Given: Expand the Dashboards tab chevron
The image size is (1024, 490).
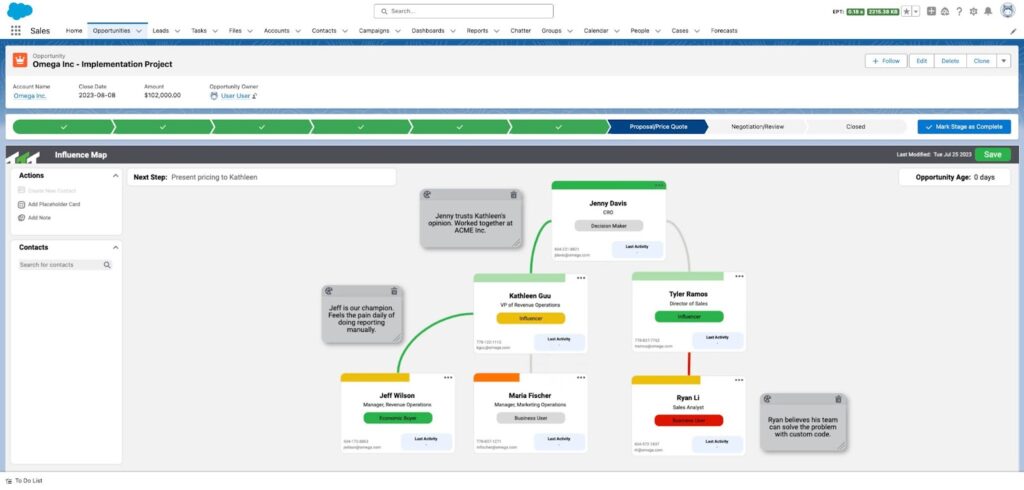Looking at the screenshot, I should pyautogui.click(x=453, y=31).
